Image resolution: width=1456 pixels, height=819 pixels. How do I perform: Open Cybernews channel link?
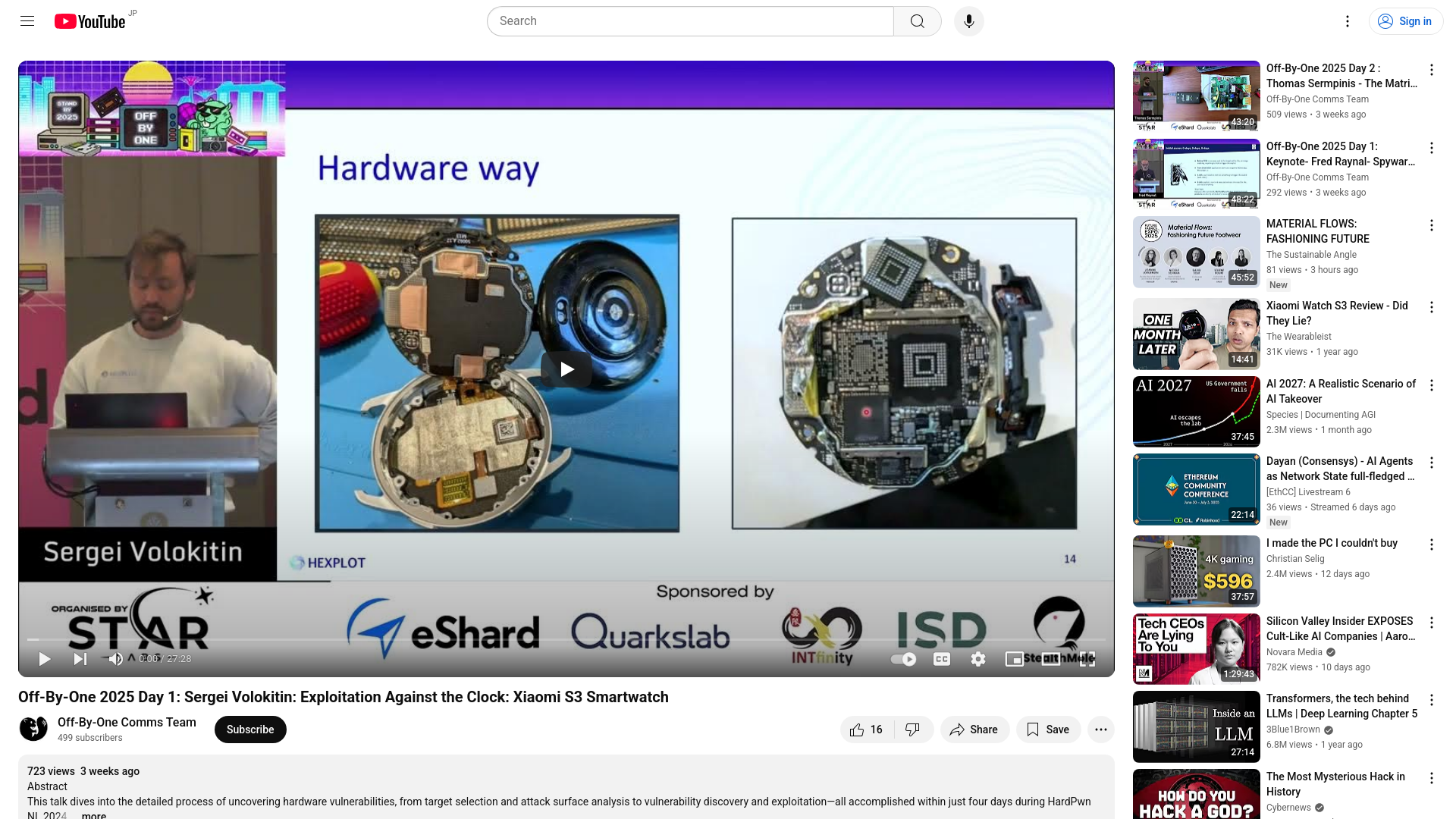1288,808
